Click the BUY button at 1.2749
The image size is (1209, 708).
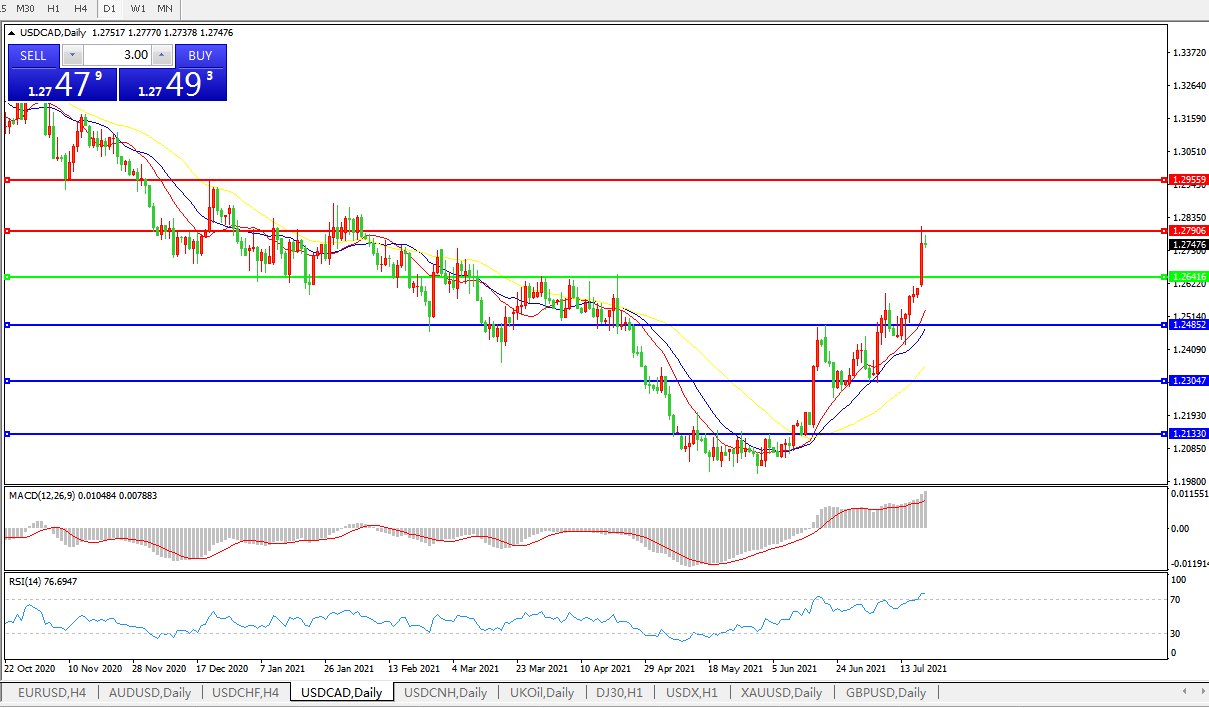pos(200,56)
